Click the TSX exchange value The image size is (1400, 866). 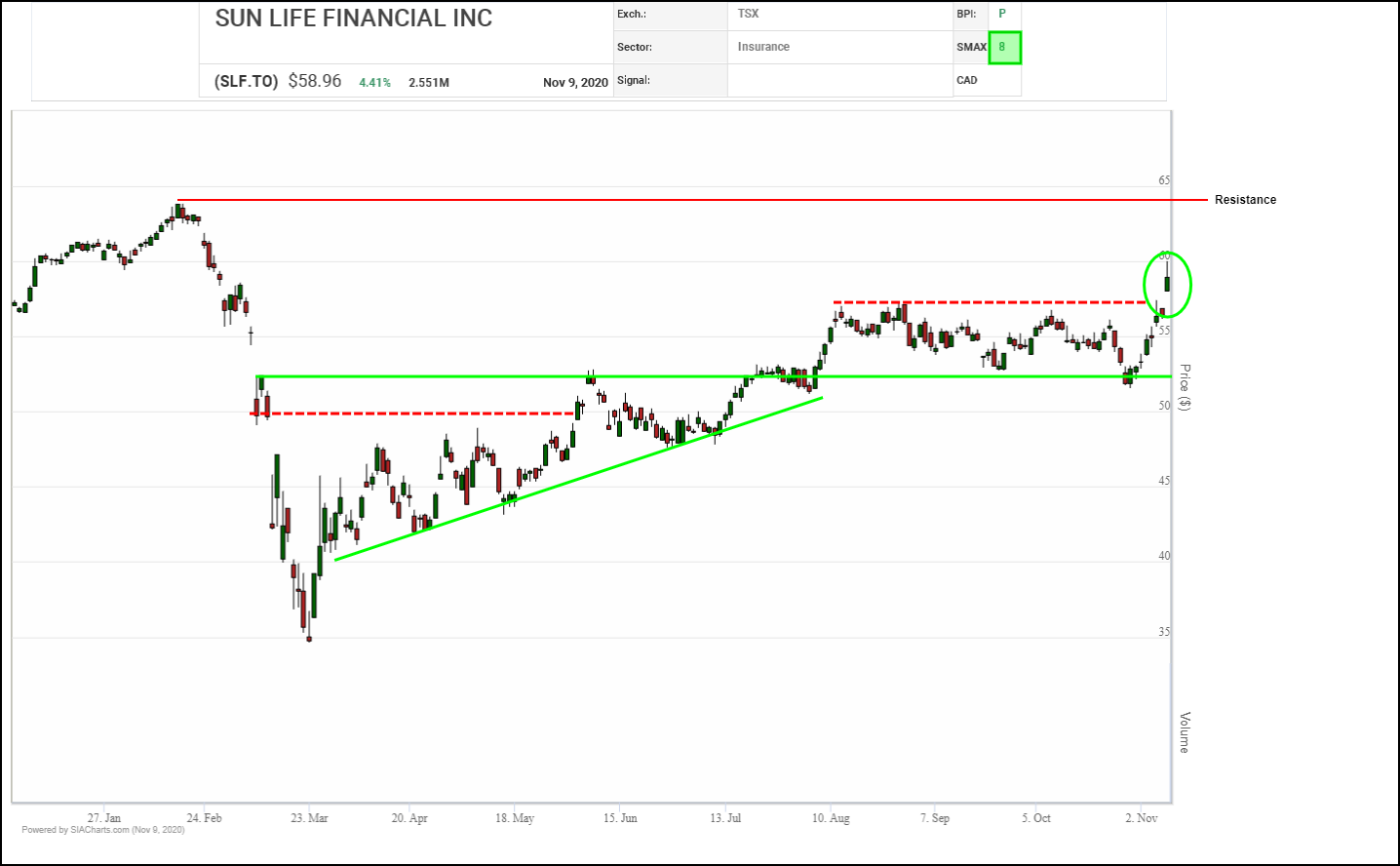(748, 14)
